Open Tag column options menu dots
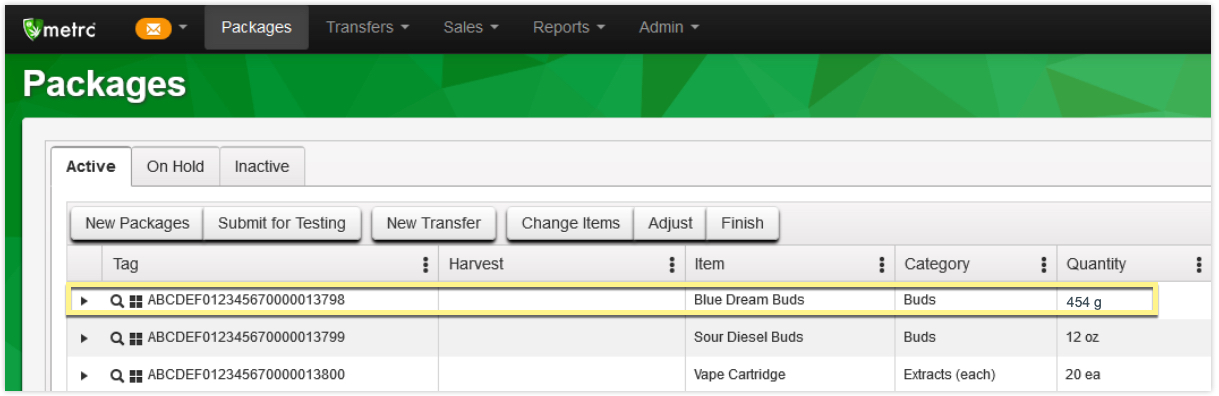Viewport: 1219px width, 396px height. click(x=426, y=265)
